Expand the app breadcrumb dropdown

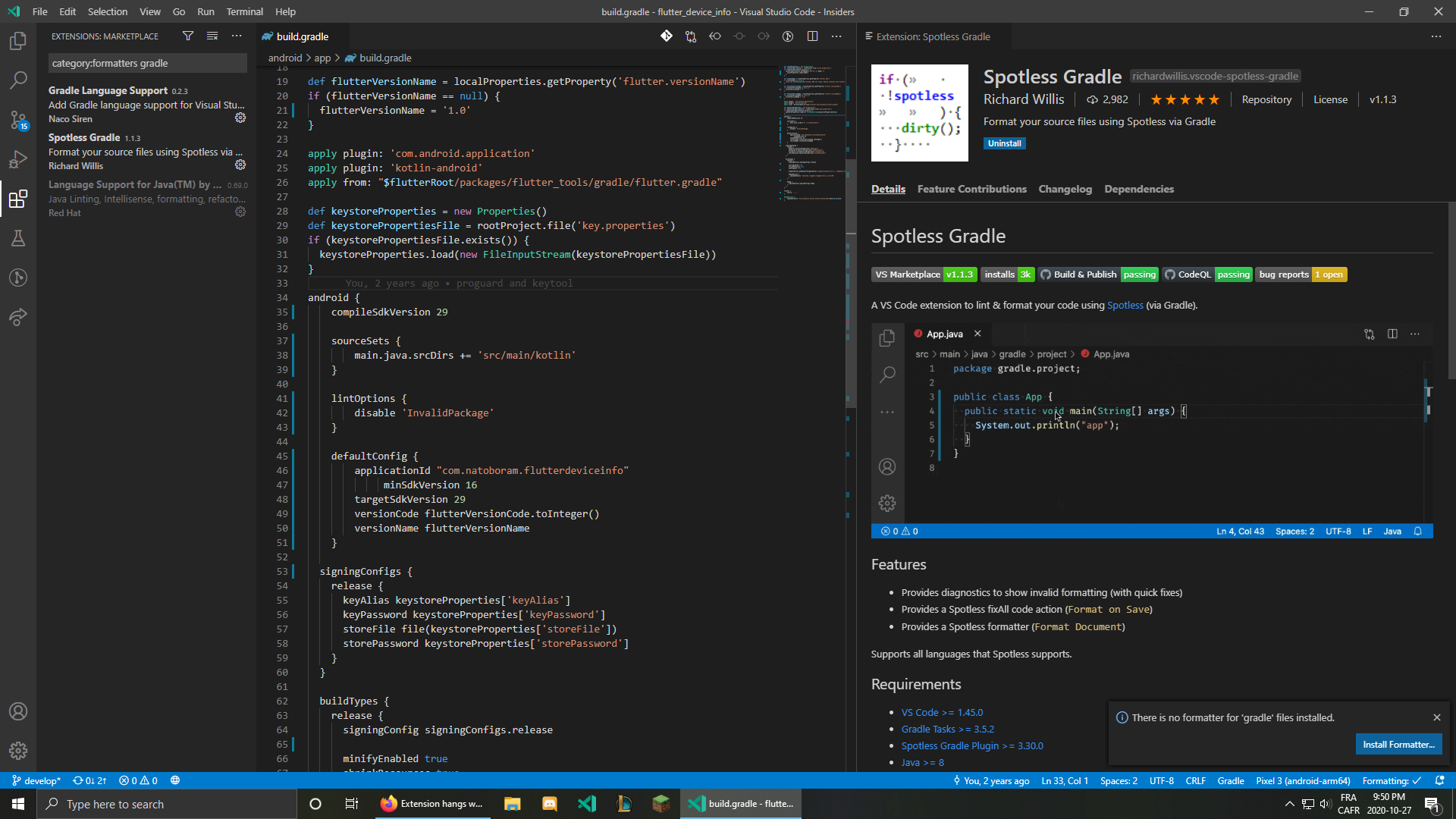click(x=322, y=58)
